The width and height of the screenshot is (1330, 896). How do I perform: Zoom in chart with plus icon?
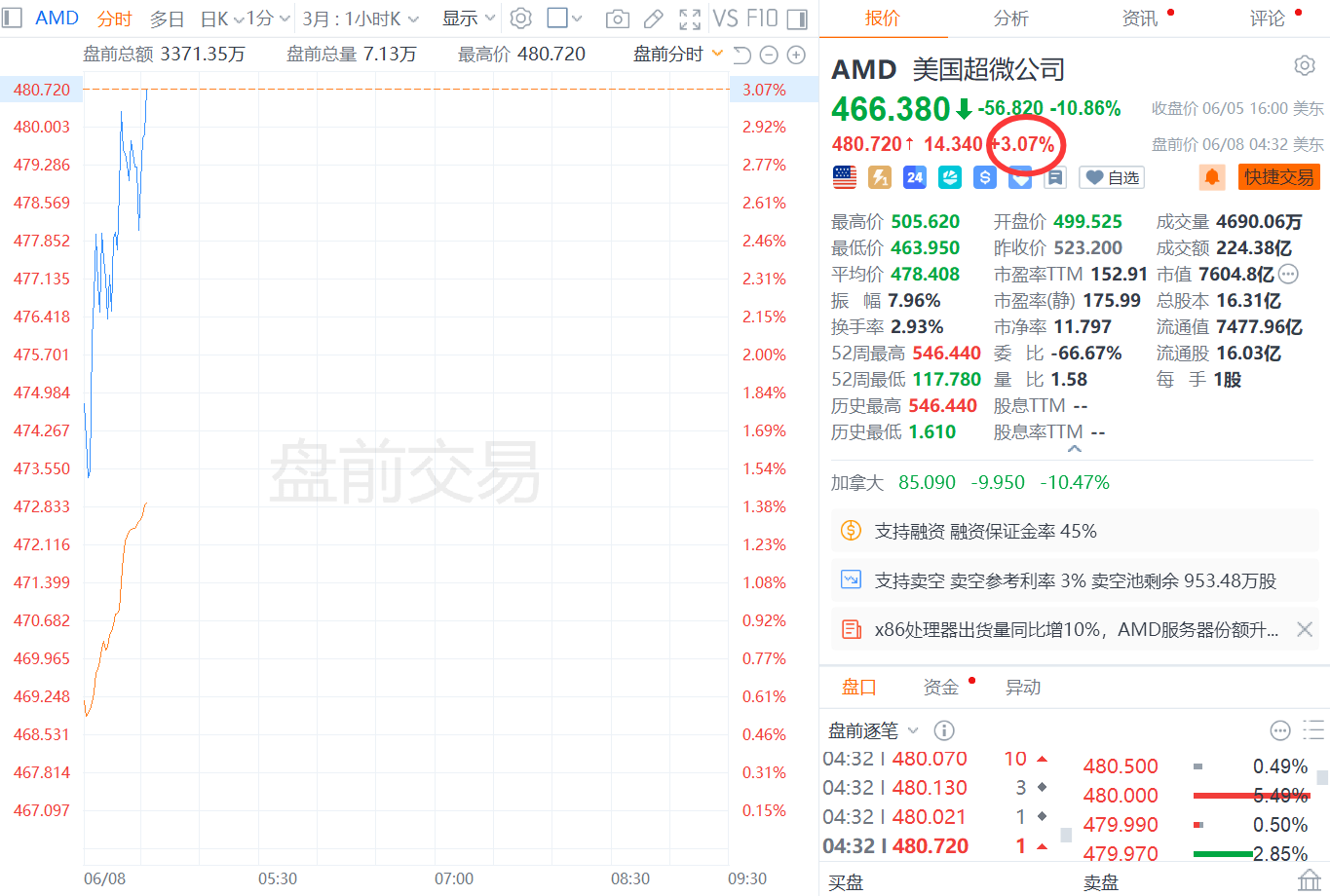(796, 55)
